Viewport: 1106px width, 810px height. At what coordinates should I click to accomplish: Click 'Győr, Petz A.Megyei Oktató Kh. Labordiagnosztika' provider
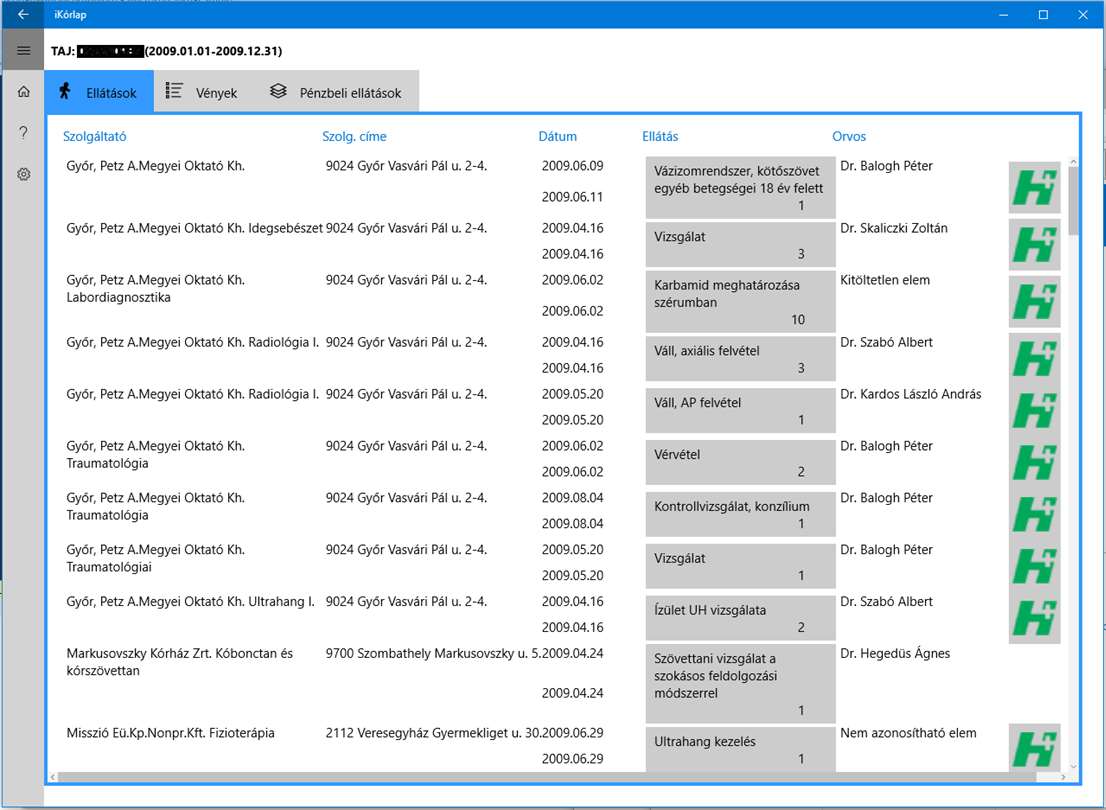coord(155,289)
